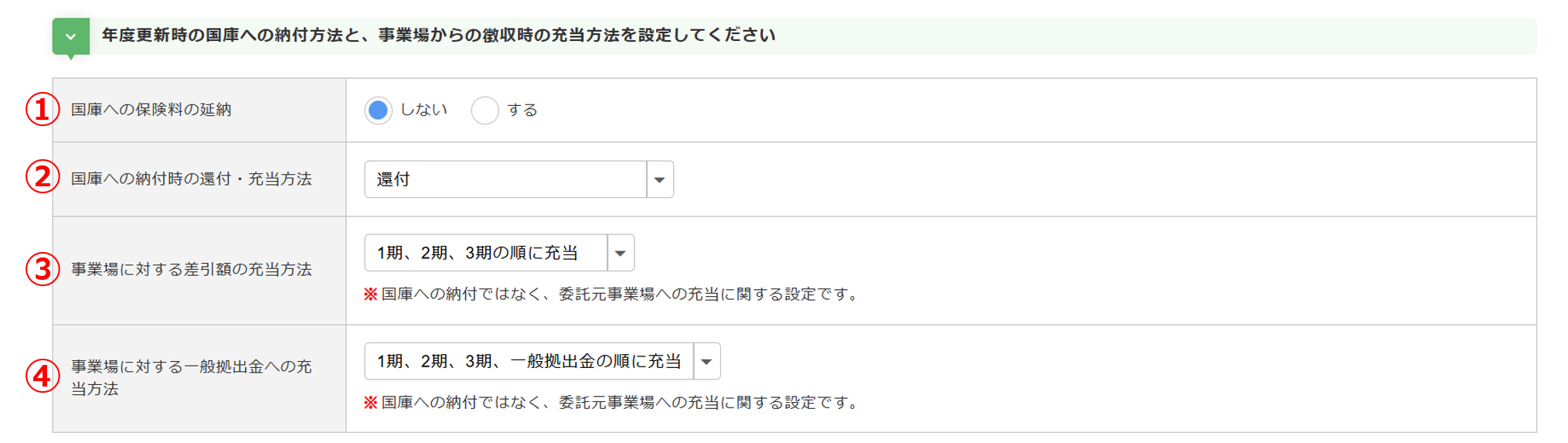Image resolution: width=1568 pixels, height=443 pixels.
Task: Click the 国庫への保険料の延納 row label
Action: click(x=151, y=110)
